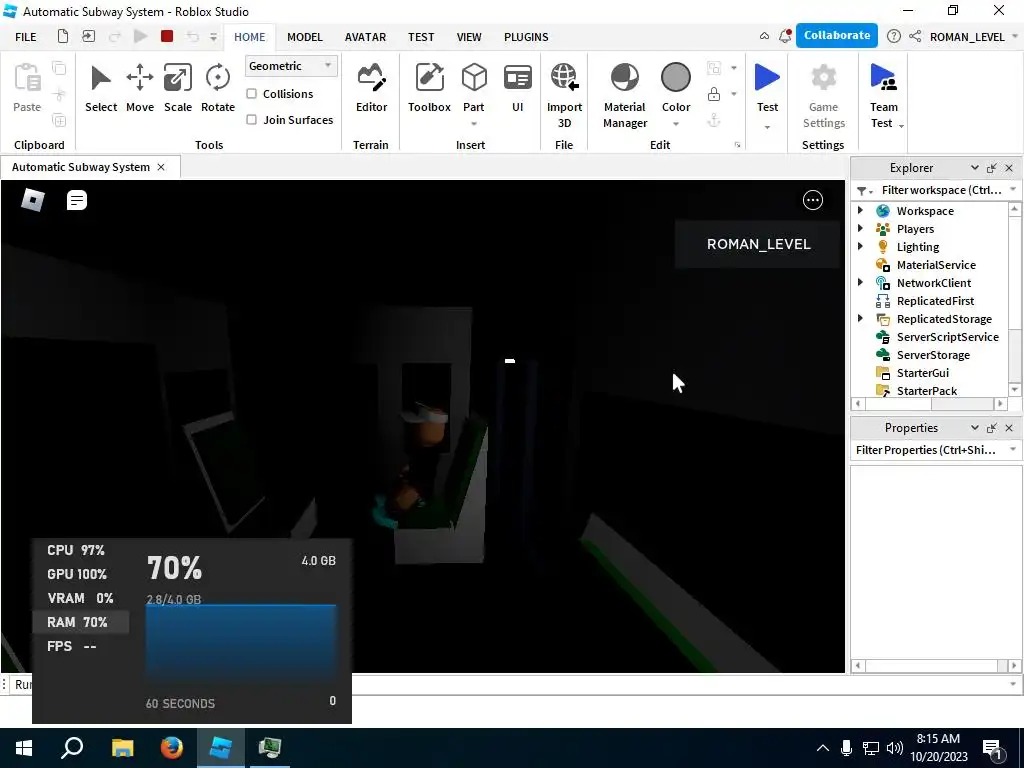Switch to the AVATAR tab
1024x768 pixels.
(x=365, y=37)
